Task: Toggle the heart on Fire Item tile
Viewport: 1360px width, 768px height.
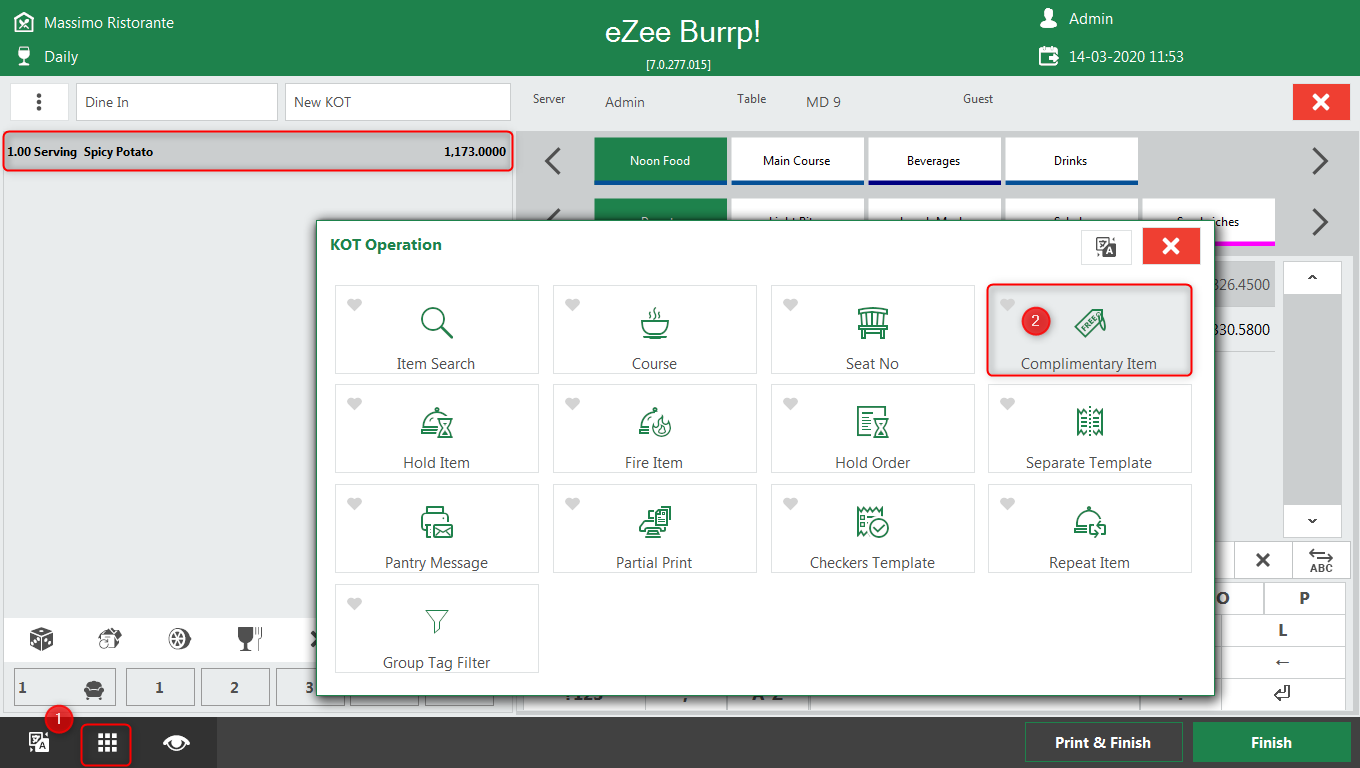Action: point(572,404)
